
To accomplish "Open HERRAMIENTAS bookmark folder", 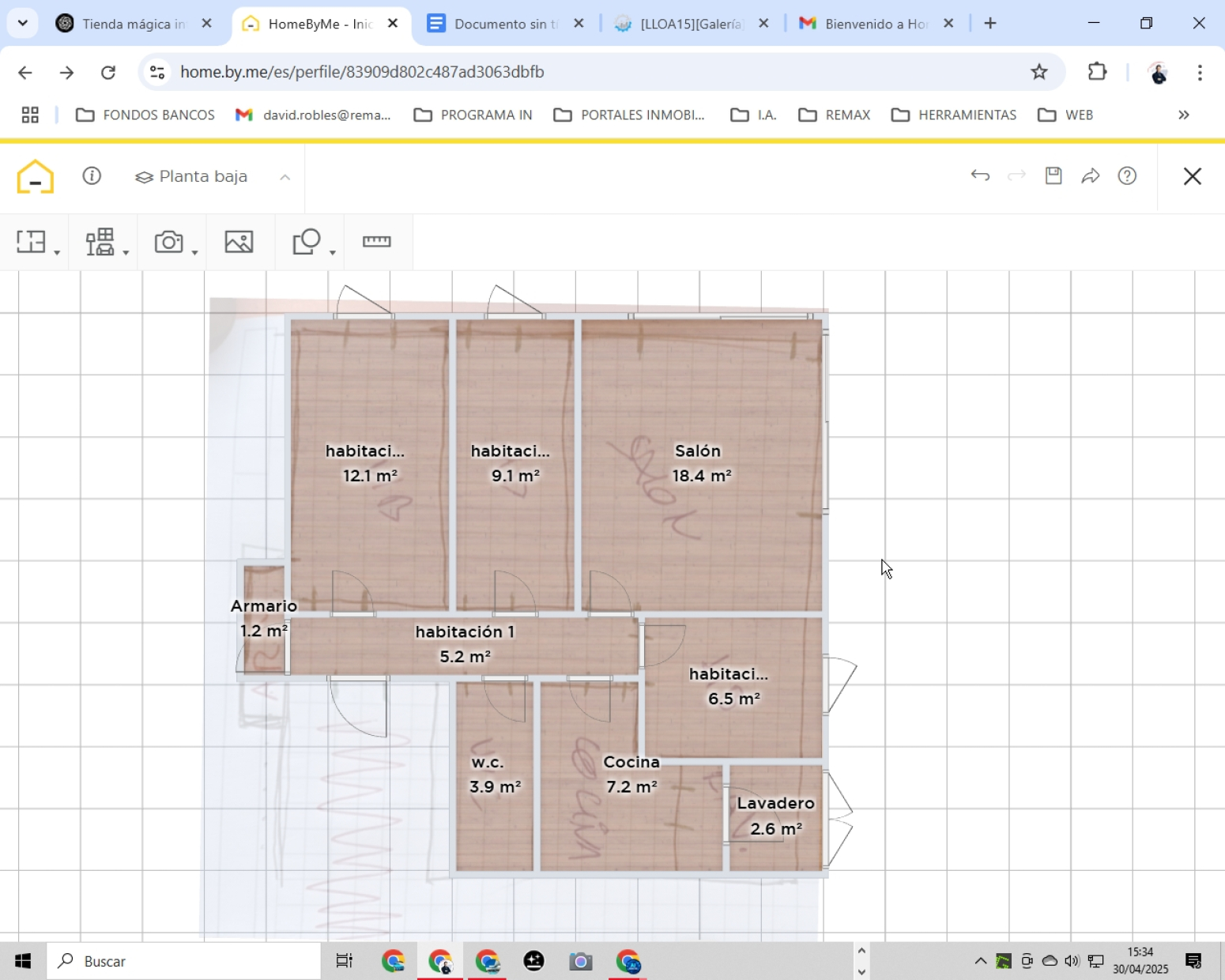I will [954, 115].
